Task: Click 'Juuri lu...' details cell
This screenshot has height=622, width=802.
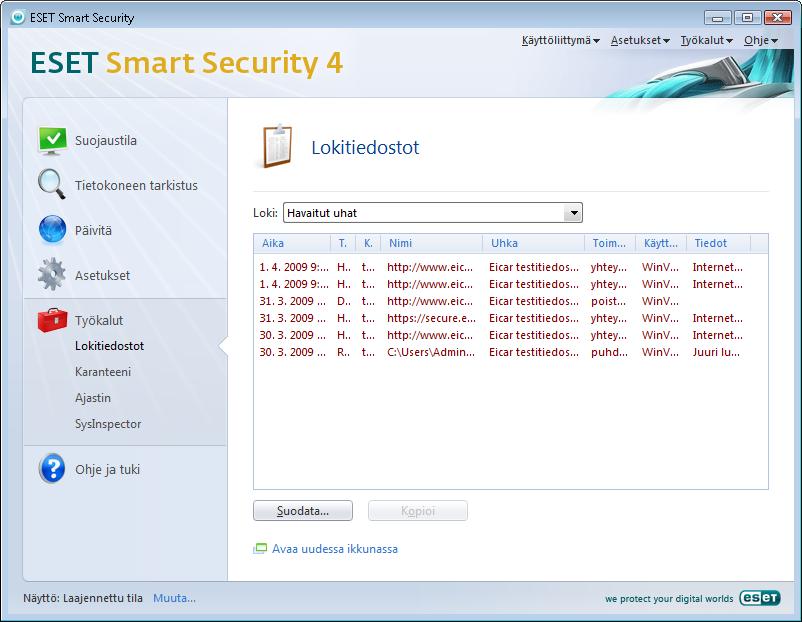Action: pos(716,352)
